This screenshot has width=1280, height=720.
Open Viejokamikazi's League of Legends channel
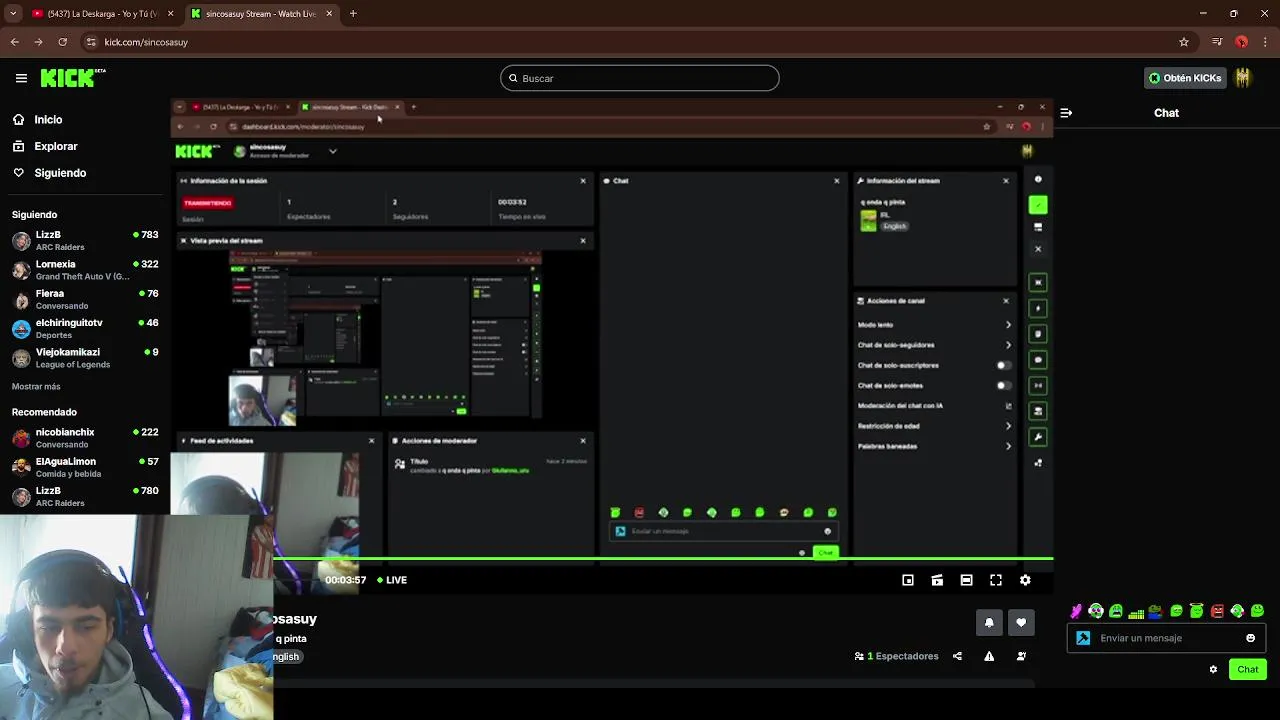click(85, 358)
